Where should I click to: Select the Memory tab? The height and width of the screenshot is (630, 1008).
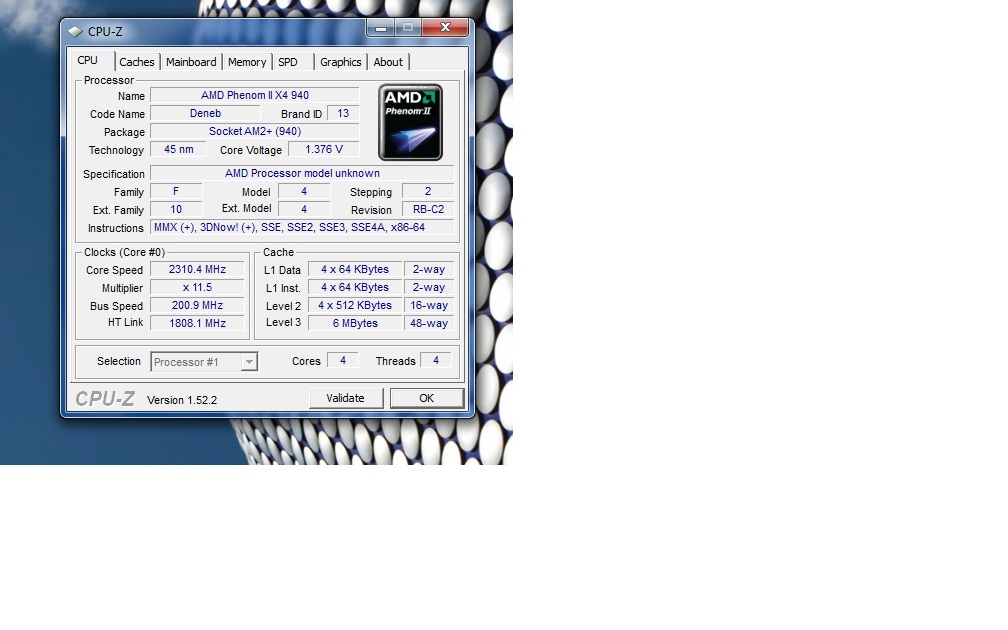[x=247, y=62]
